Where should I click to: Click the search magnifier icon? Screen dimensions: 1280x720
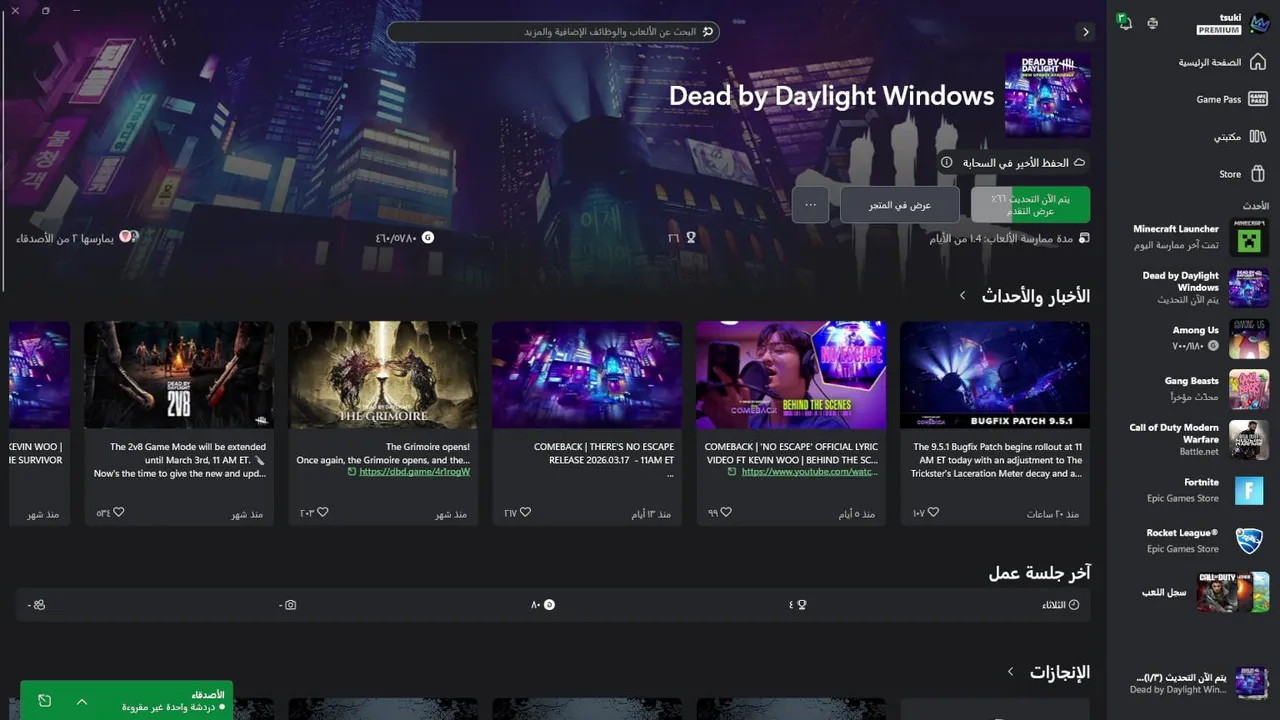point(708,32)
